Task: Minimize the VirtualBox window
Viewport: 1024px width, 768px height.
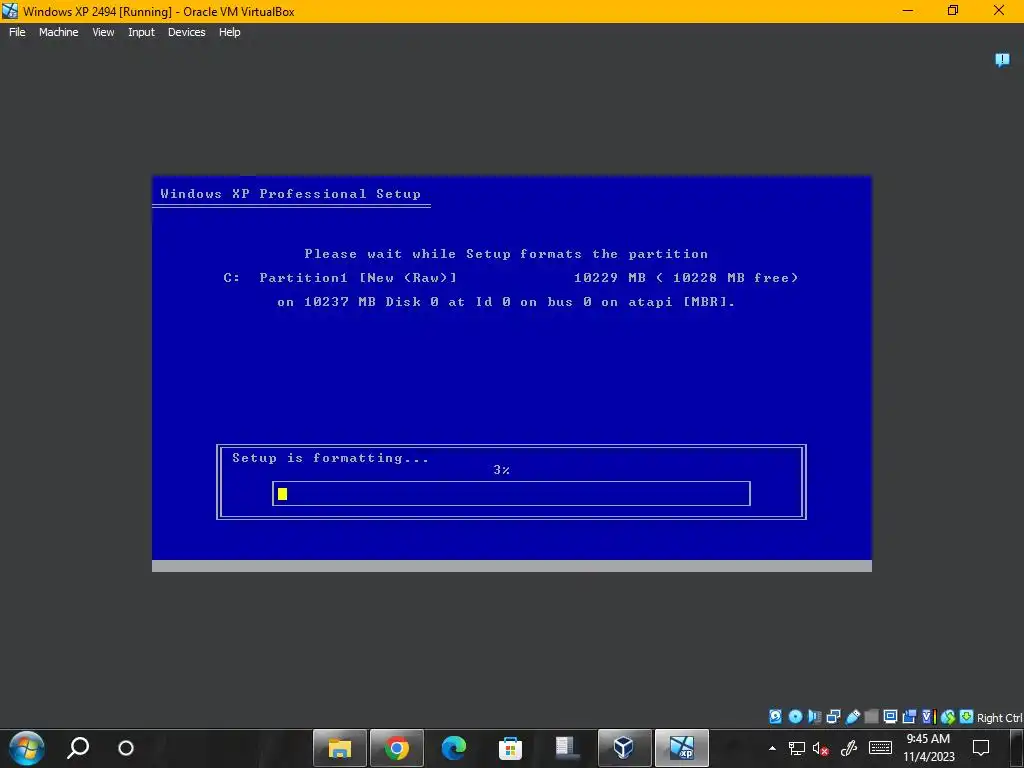Action: tap(908, 10)
